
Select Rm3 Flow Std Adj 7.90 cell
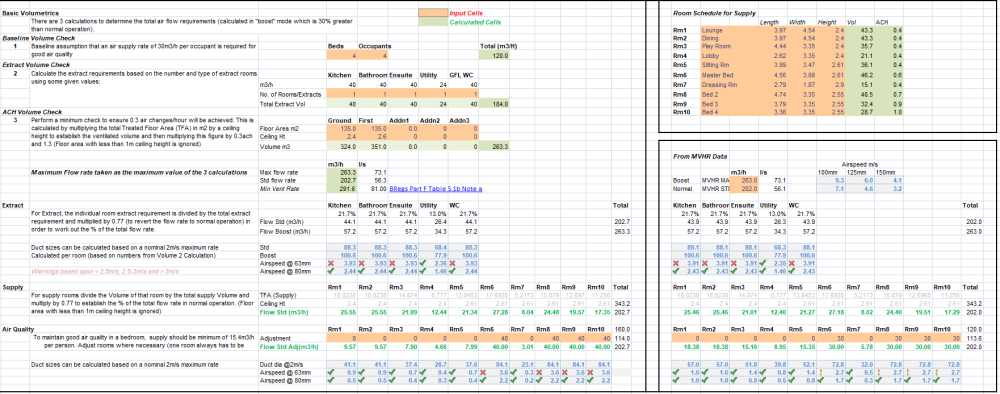(x=402, y=346)
